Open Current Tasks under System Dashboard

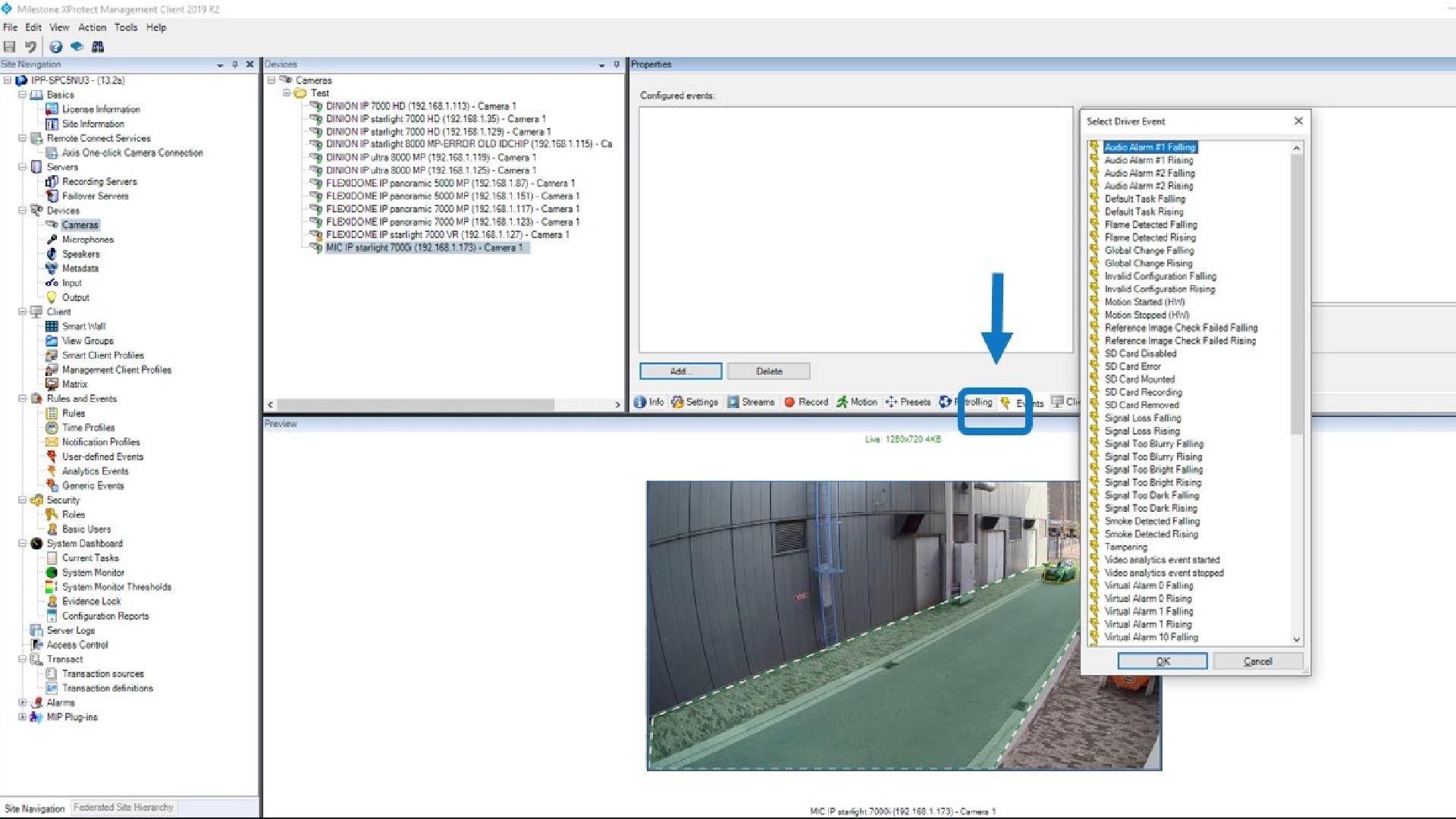pyautogui.click(x=90, y=558)
